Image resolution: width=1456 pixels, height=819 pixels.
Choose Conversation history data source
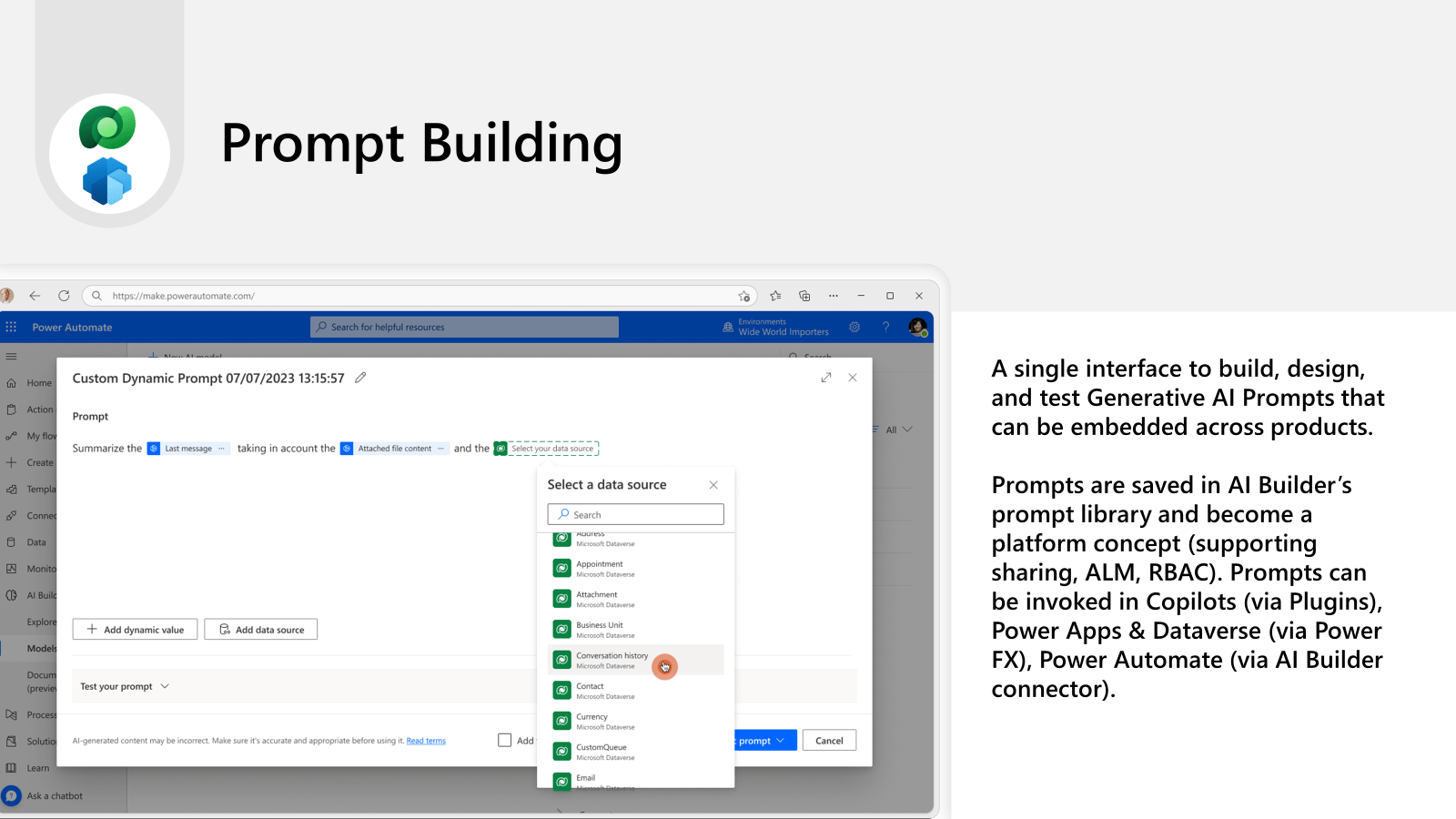pos(636,660)
